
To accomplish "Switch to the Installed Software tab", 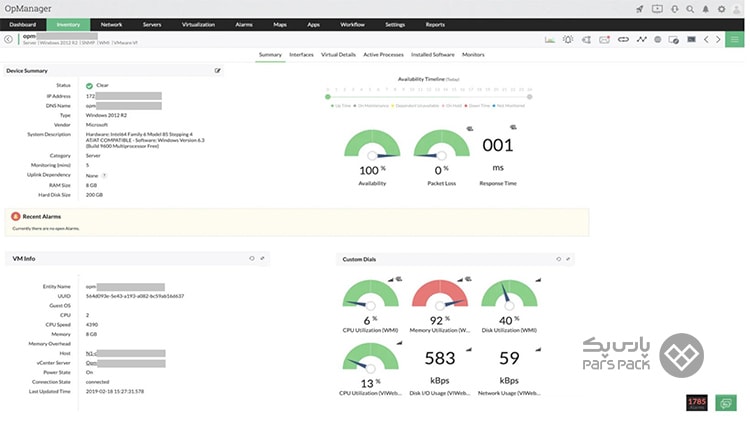I will [x=432, y=55].
